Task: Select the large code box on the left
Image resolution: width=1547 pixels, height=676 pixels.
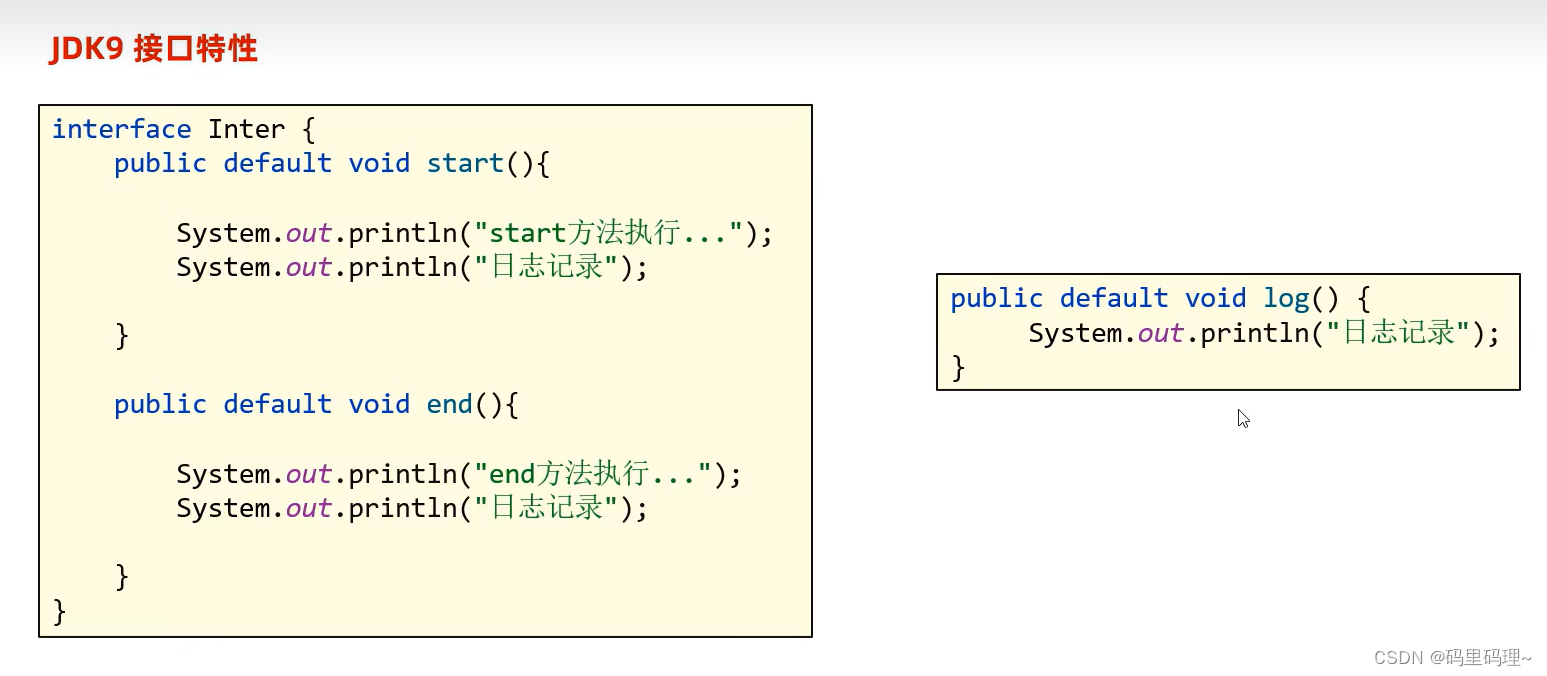Action: pyautogui.click(x=425, y=370)
